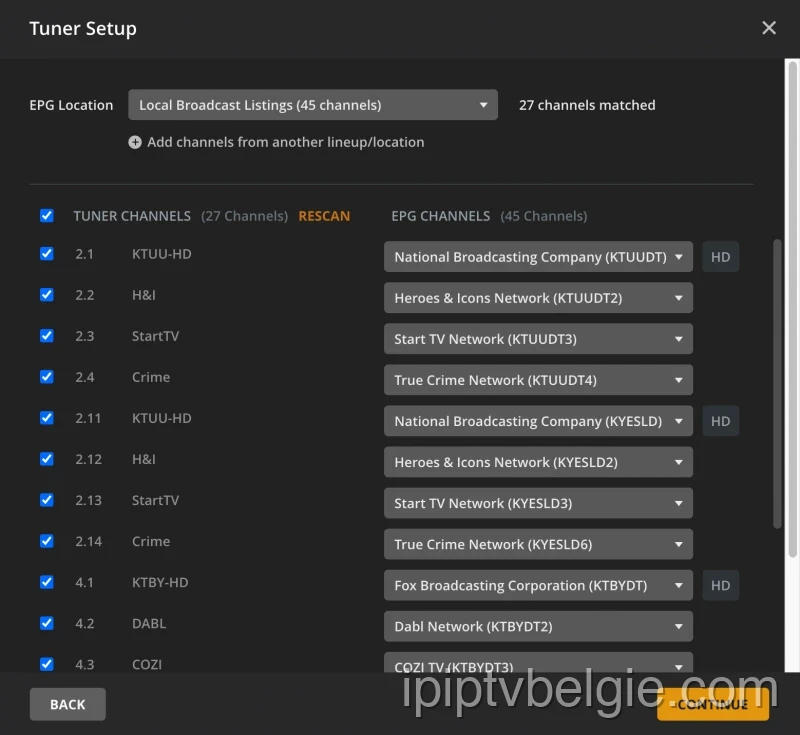Open Start TV Network (KTUUDT3) dropdown
The height and width of the screenshot is (735, 800).
[x=538, y=339]
